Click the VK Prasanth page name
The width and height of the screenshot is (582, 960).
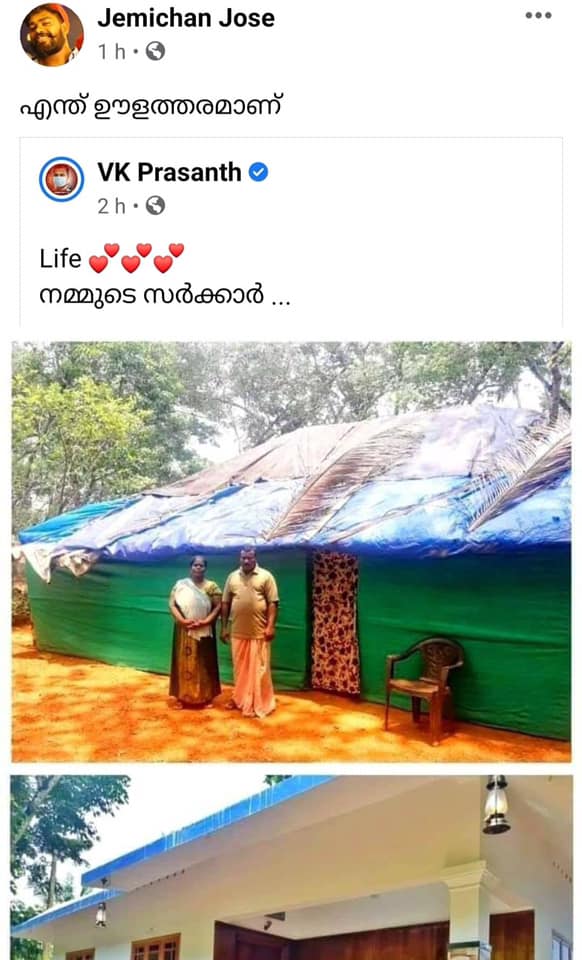170,172
